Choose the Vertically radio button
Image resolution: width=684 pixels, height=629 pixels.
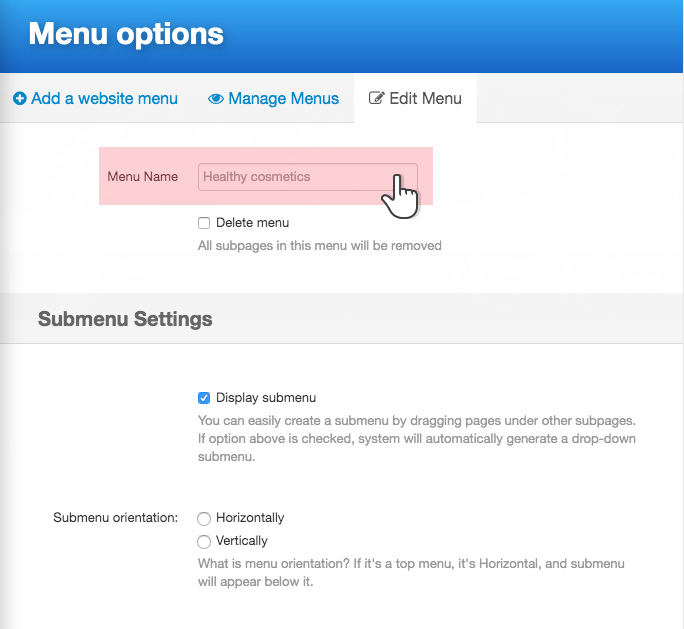[x=204, y=542]
